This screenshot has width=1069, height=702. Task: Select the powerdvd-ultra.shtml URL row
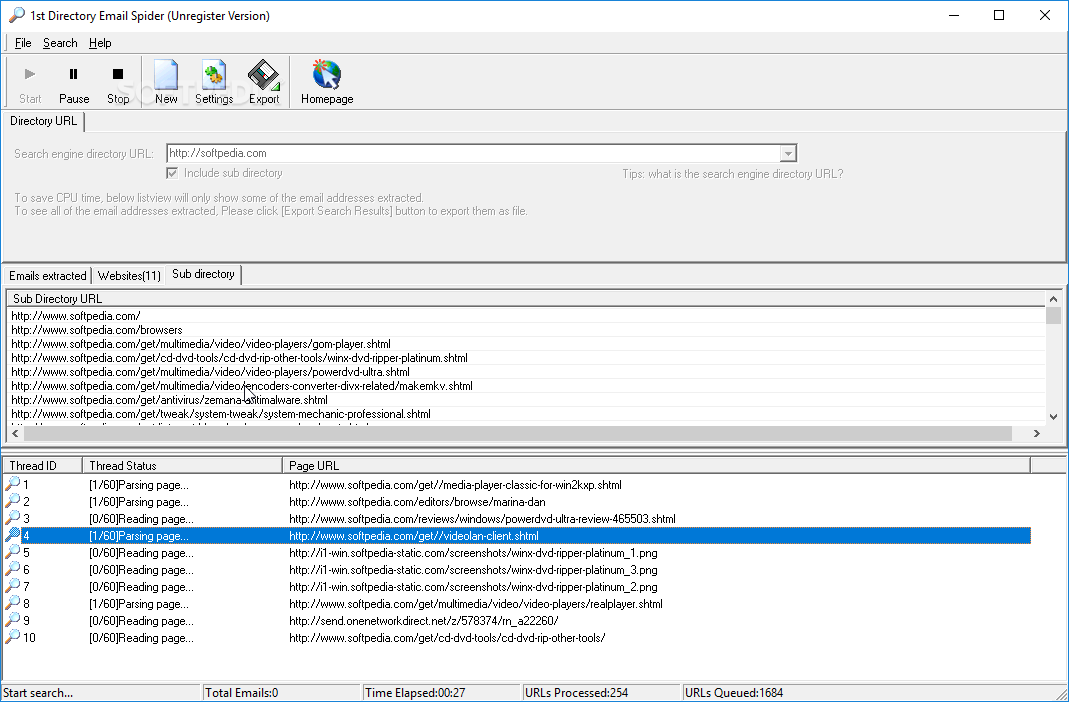pyautogui.click(x=526, y=372)
